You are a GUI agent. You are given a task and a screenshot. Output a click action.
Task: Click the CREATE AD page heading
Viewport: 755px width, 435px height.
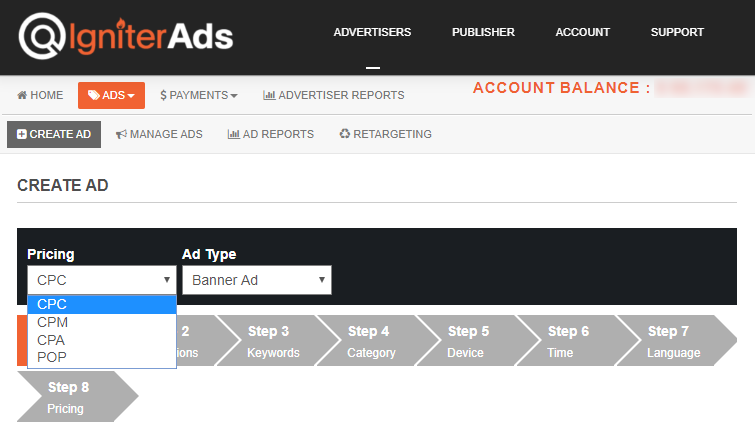(63, 185)
